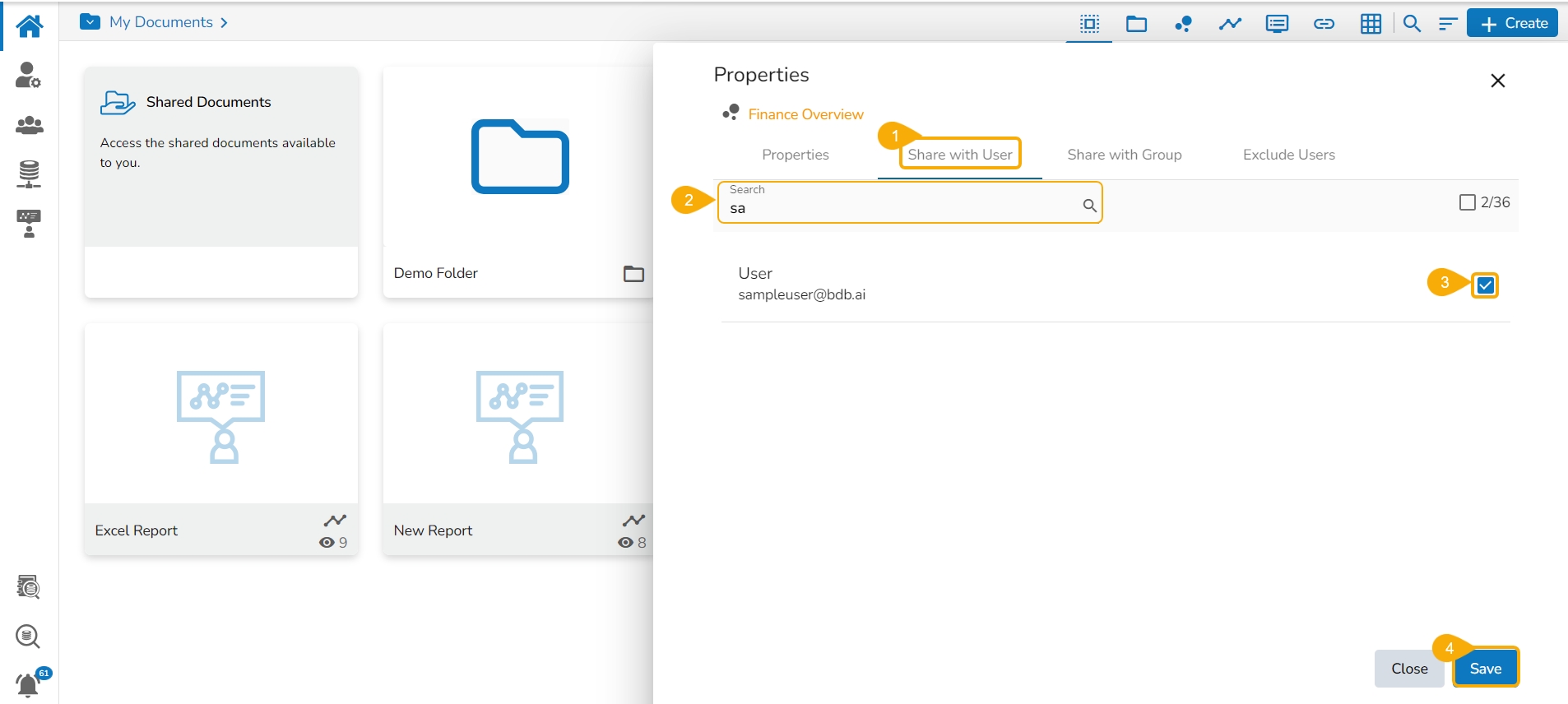
Task: Click the Close button
Action: click(x=1409, y=669)
